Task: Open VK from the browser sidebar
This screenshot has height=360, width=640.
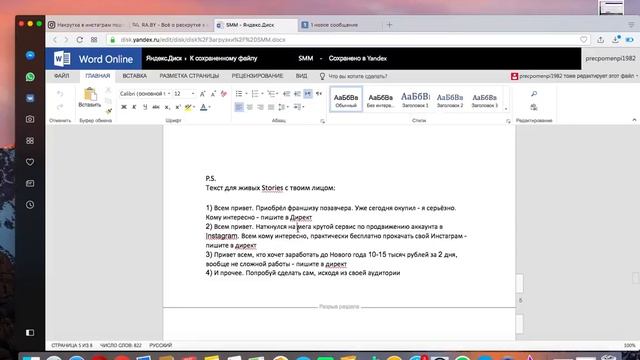Action: 30,98
